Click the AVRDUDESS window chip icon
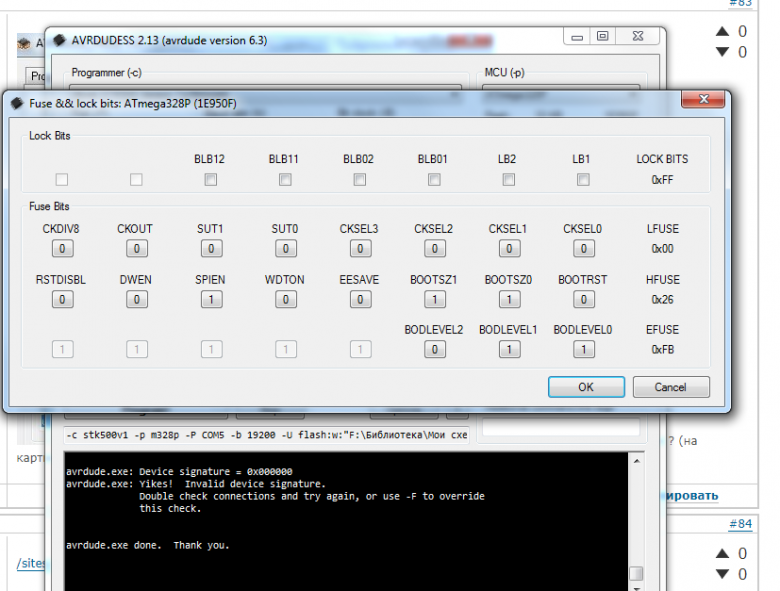780x591 pixels. click(x=59, y=40)
